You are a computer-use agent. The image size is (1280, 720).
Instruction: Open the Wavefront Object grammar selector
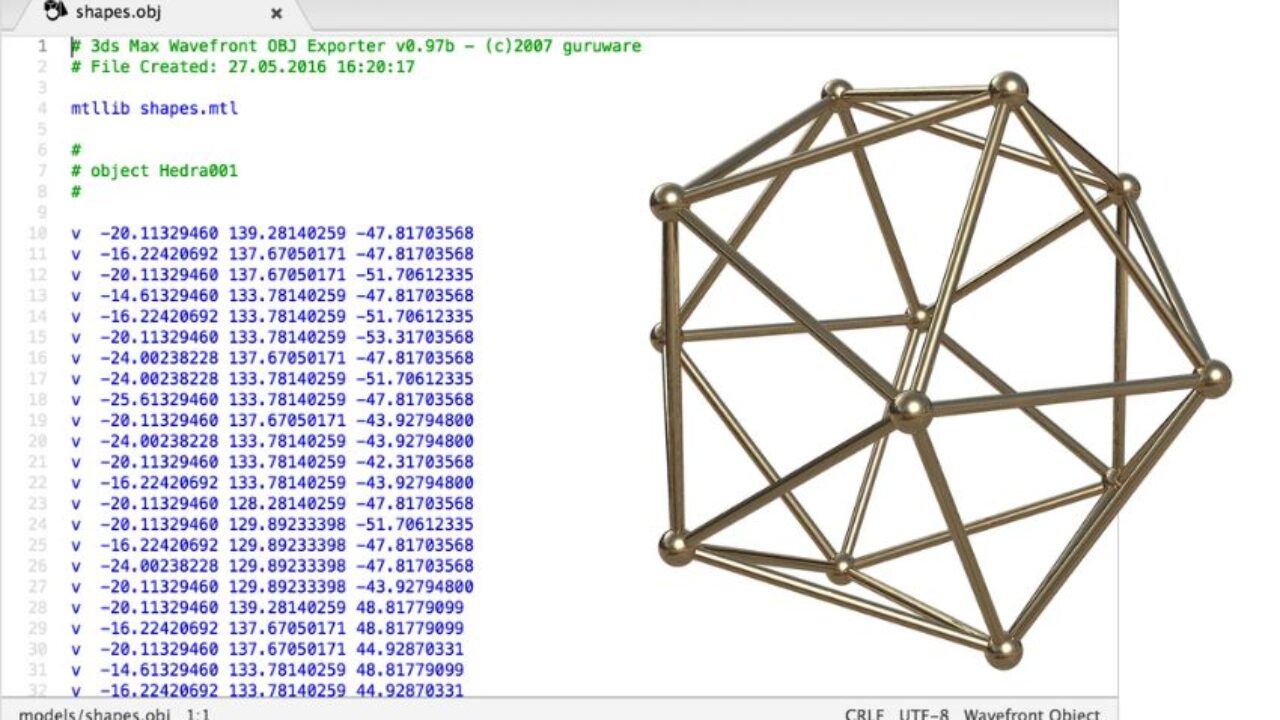(x=1032, y=714)
